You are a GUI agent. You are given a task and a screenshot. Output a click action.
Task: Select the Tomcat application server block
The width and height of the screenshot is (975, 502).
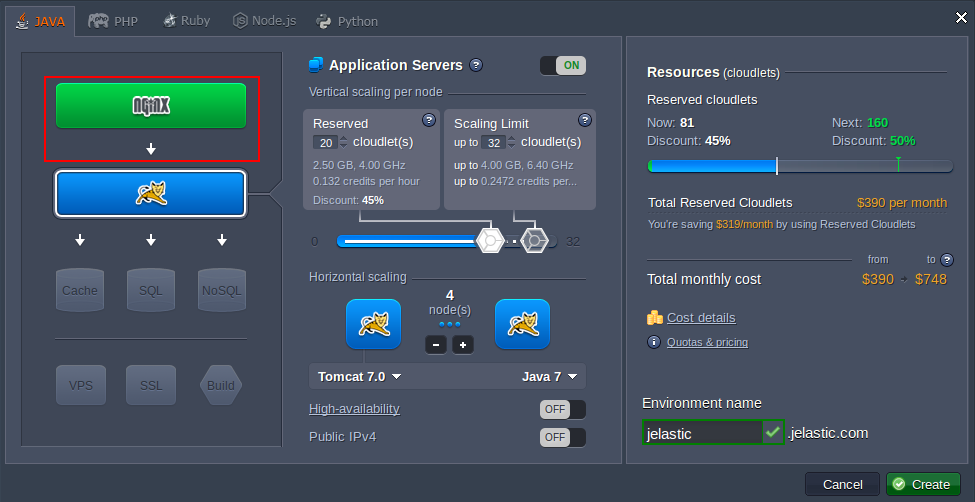click(151, 194)
